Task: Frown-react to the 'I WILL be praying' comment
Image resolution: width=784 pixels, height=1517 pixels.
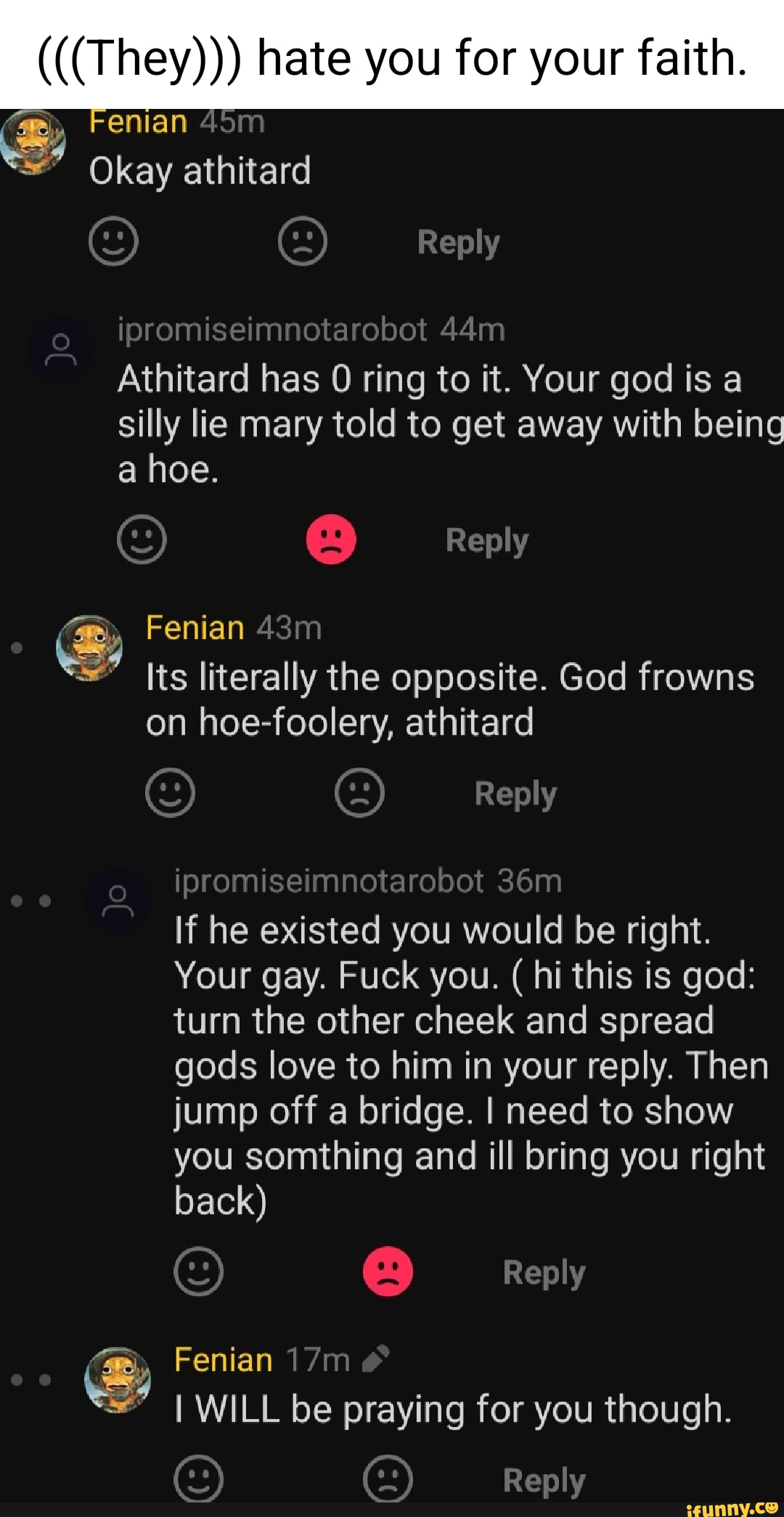Action: click(x=388, y=1479)
